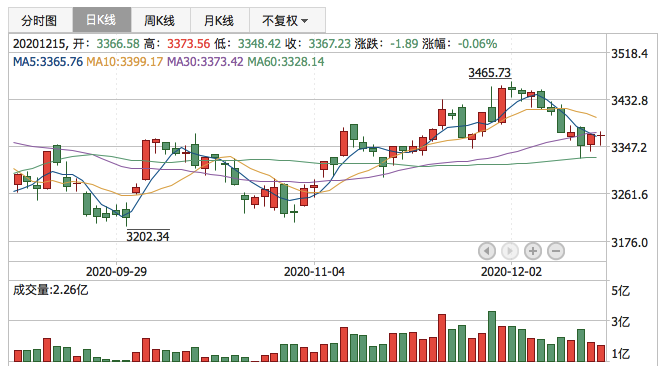Click the 3亿 volume axis label
The width and height of the screenshot is (666, 374).
[x=621, y=322]
